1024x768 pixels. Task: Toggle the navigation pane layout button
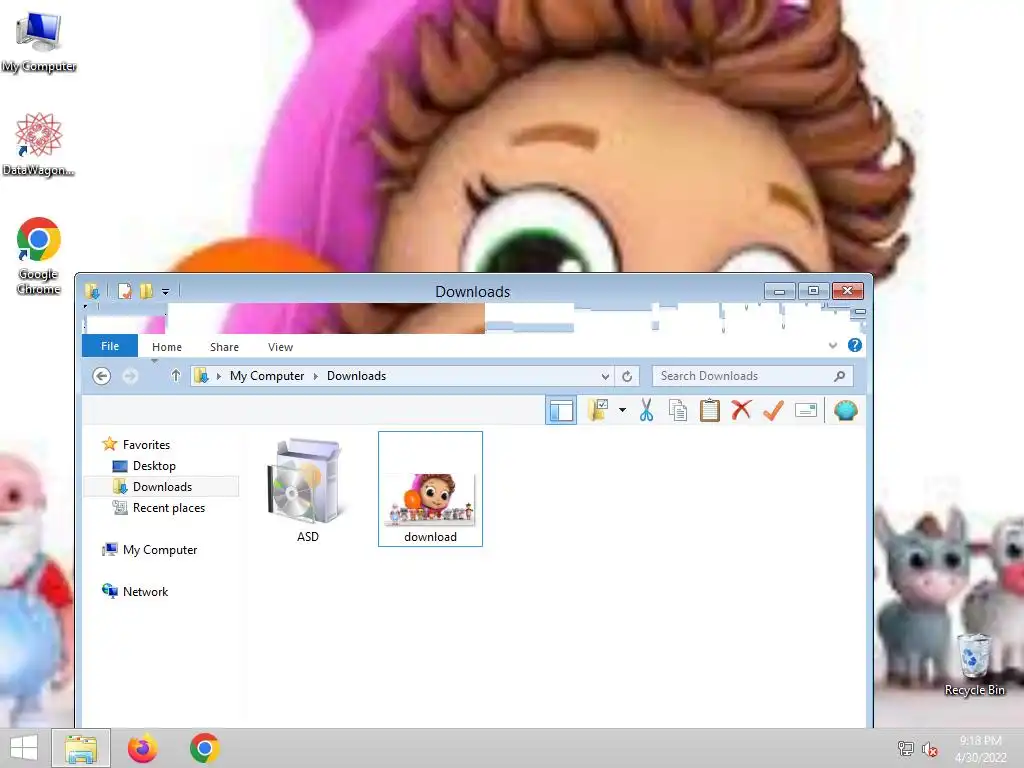pyautogui.click(x=561, y=411)
